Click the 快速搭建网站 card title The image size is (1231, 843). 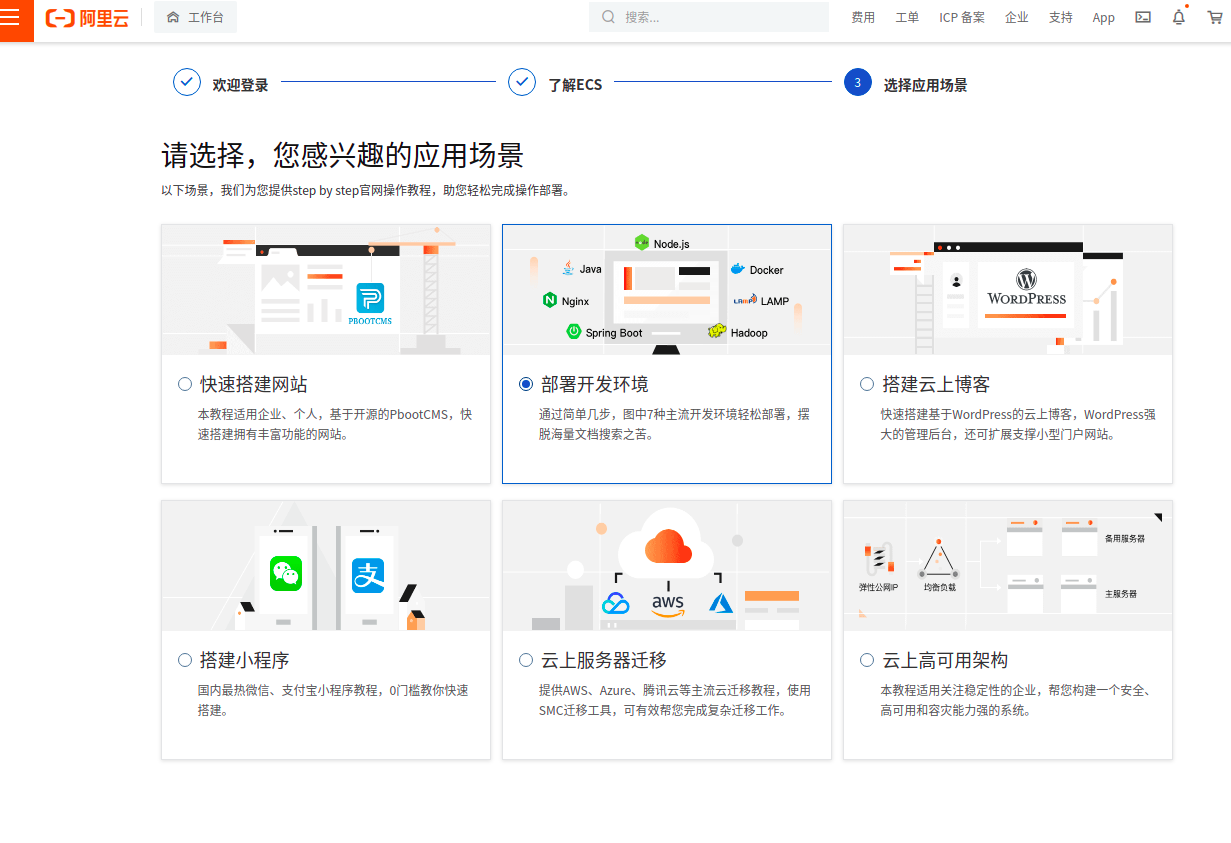point(254,384)
